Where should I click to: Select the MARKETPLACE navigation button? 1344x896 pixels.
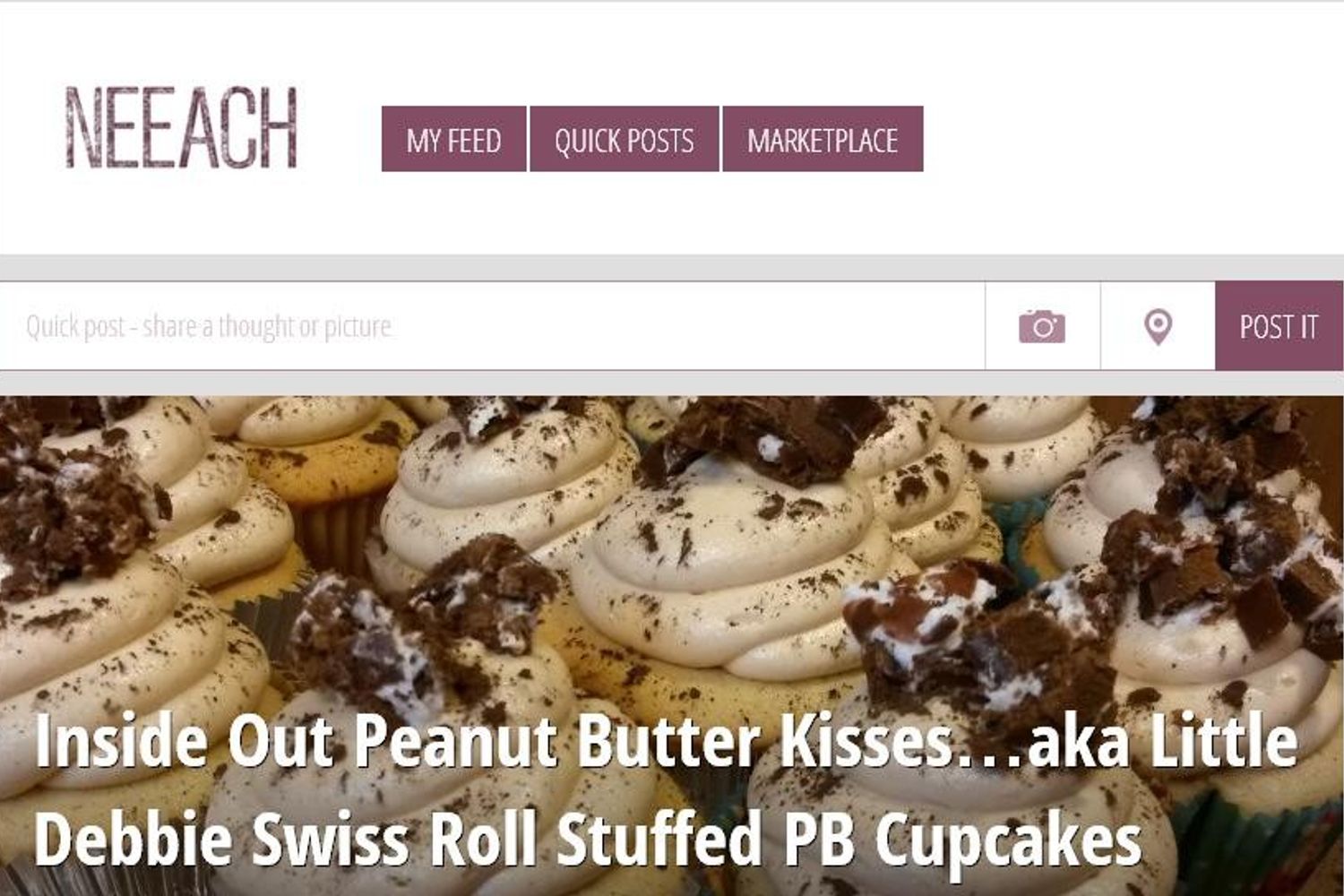pos(823,139)
